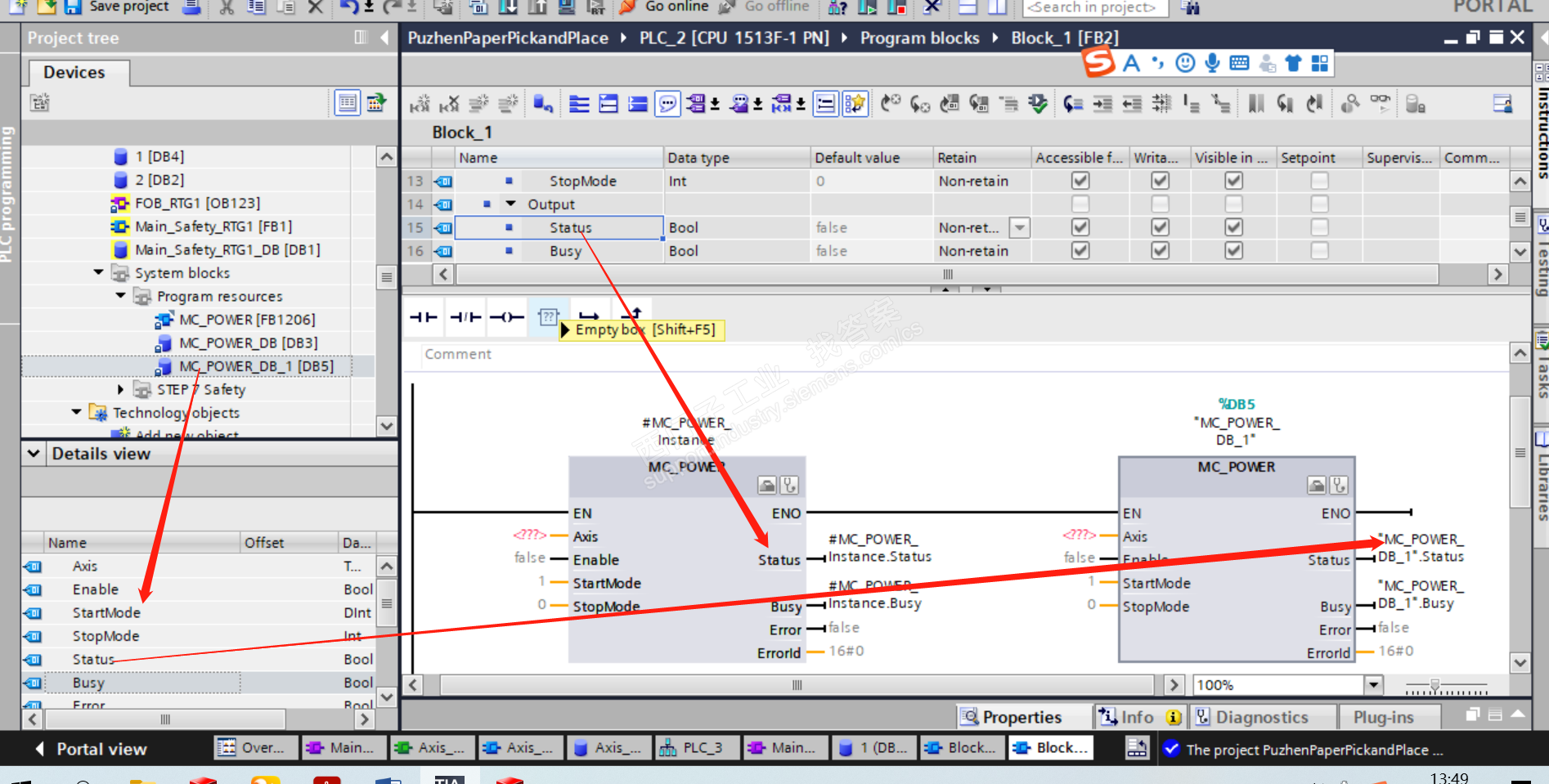Toggle Writable checkbox for StopMode row

tap(1160, 181)
